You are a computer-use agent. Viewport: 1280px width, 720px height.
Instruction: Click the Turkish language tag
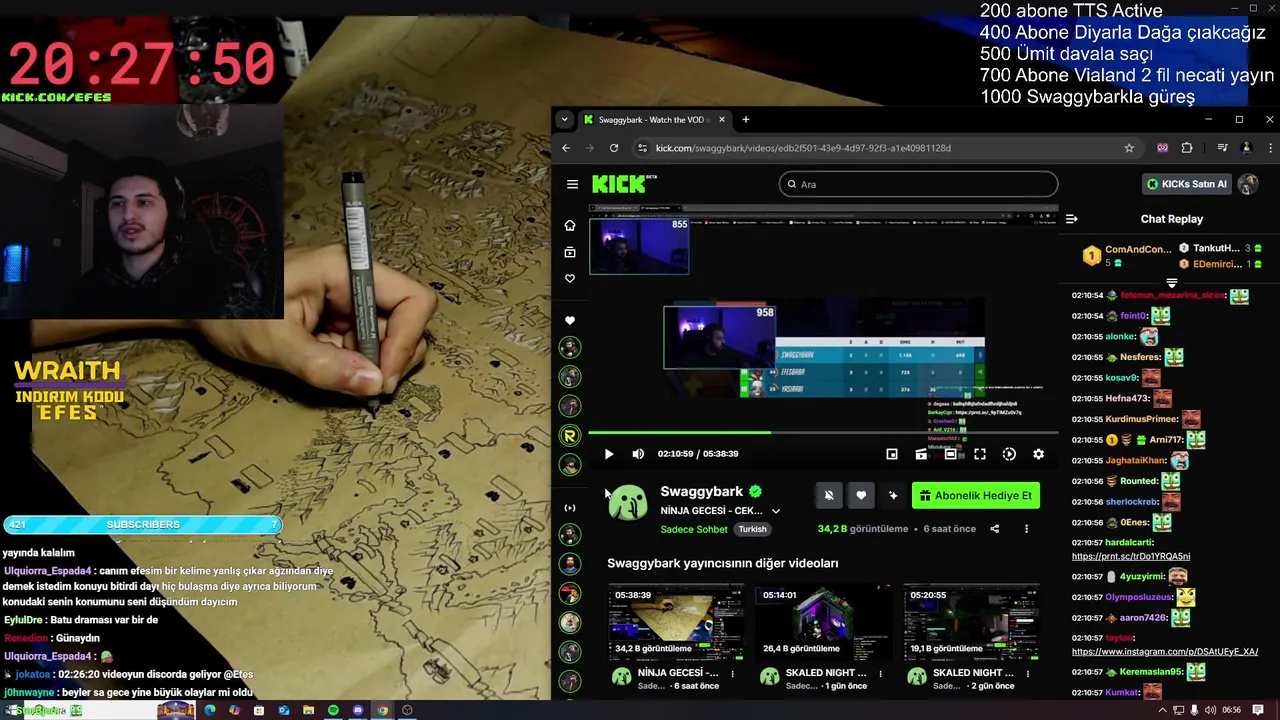(x=753, y=529)
